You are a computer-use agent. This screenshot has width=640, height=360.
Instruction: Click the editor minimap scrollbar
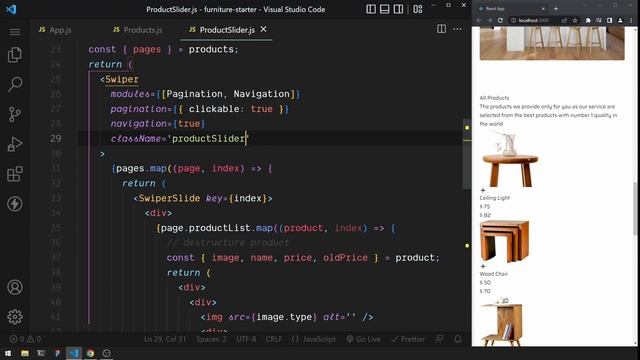(x=467, y=154)
